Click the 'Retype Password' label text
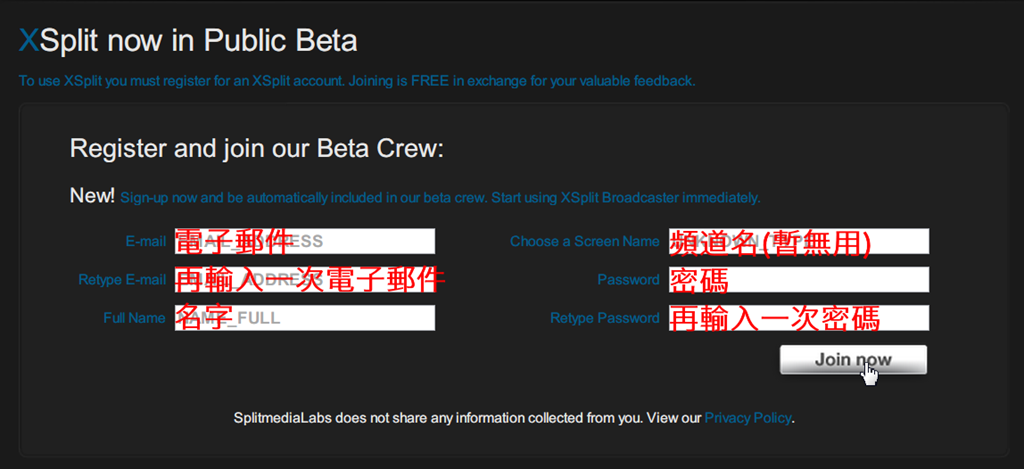1024x469 pixels. [604, 318]
